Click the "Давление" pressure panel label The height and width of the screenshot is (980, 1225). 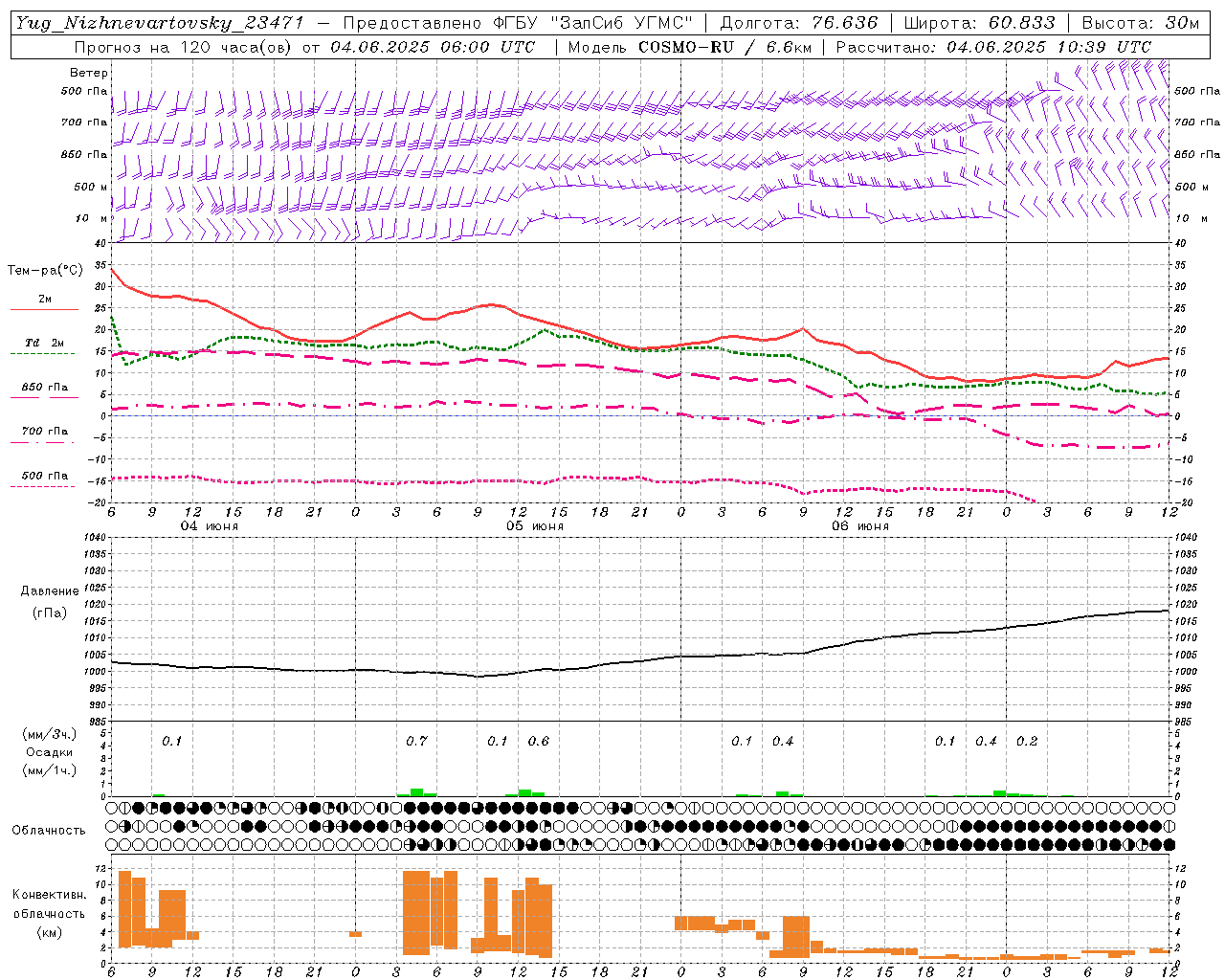click(50, 591)
